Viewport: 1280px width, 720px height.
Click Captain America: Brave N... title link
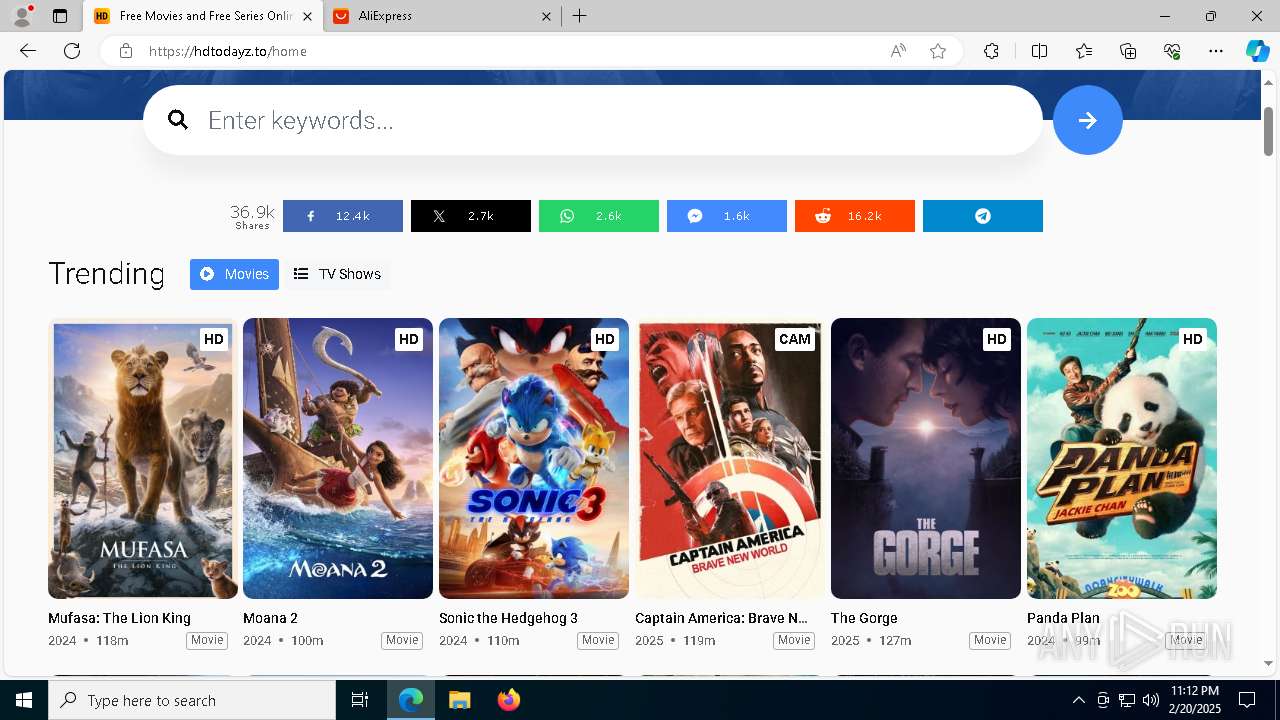tap(721, 618)
